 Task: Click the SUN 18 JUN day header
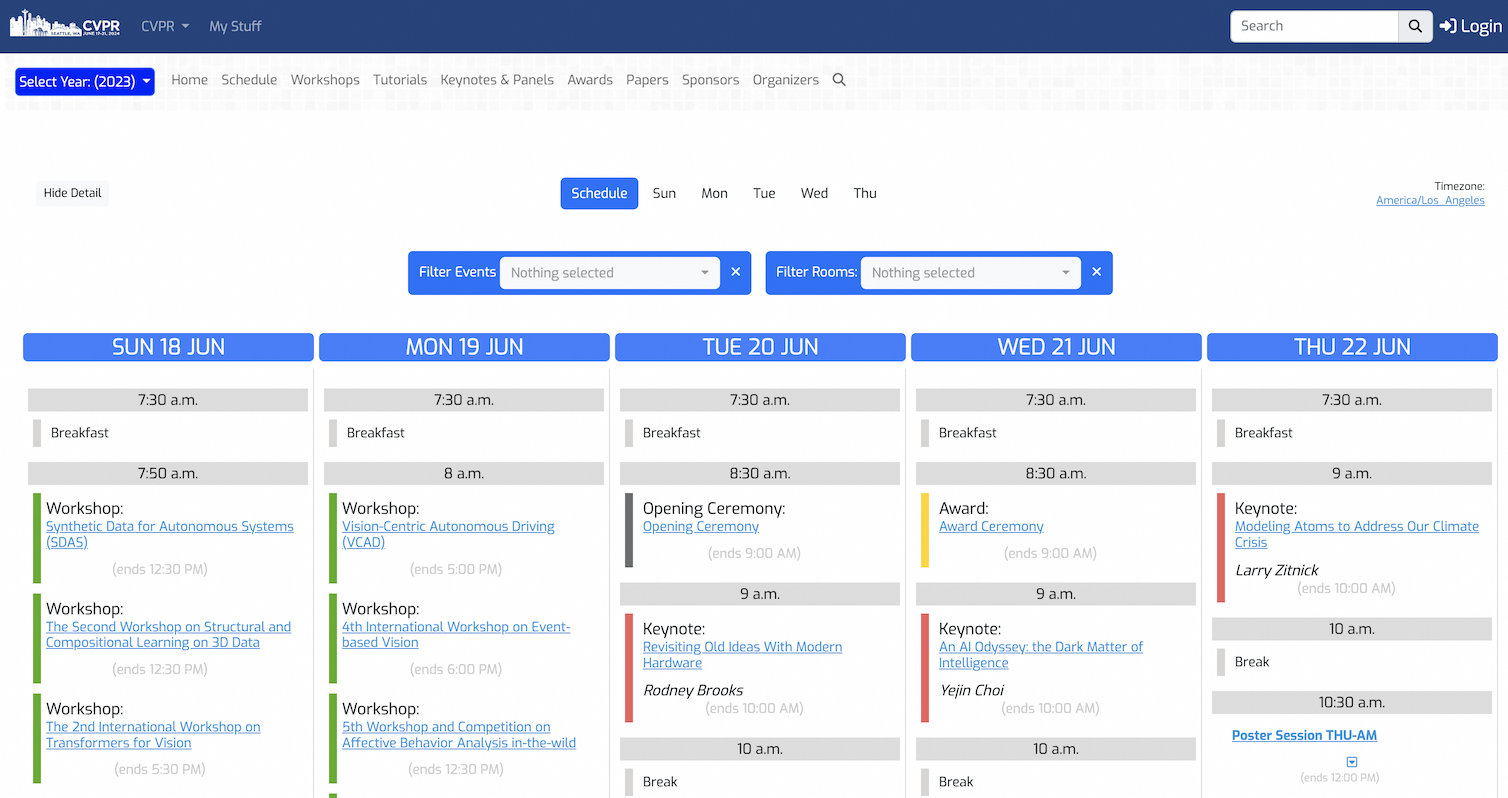168,347
